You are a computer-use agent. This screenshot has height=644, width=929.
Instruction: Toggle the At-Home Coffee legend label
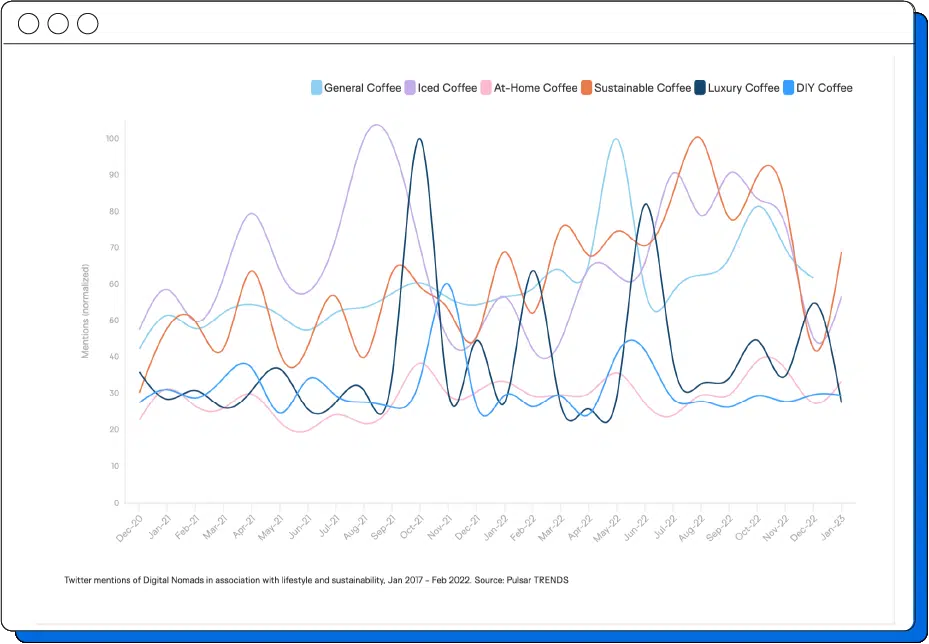click(x=535, y=88)
